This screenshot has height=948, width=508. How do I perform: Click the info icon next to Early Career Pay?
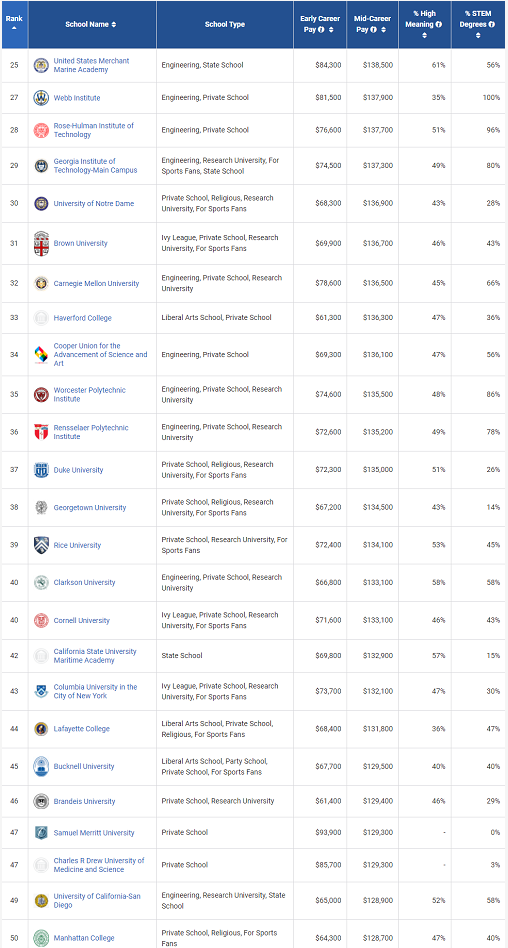pos(321,30)
